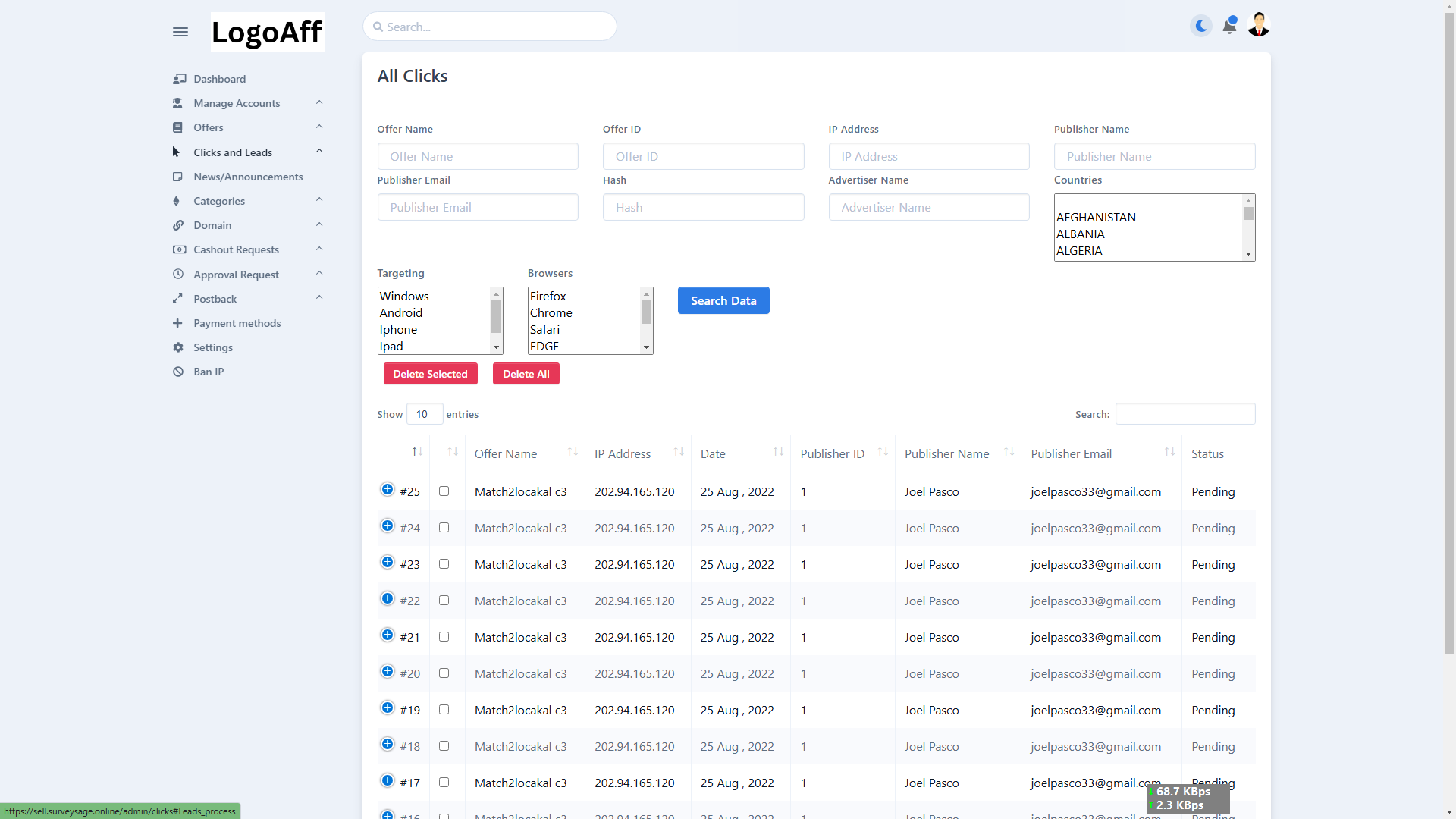Click the Ban IP sidebar icon
The height and width of the screenshot is (819, 1456).
[178, 372]
